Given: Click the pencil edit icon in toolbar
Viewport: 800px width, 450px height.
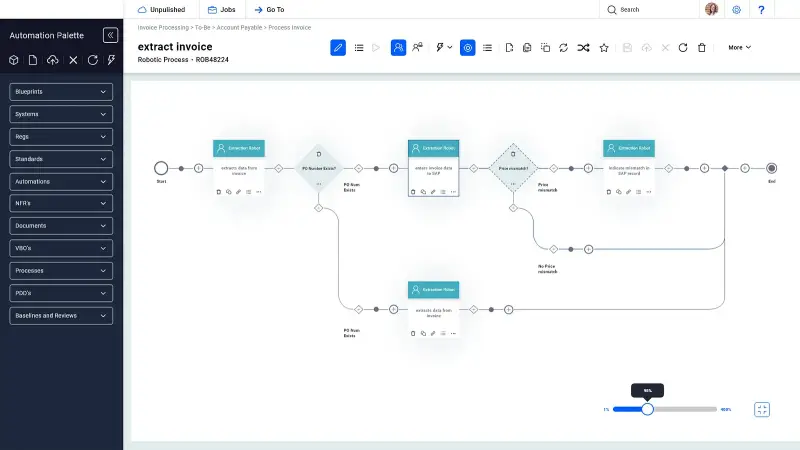Looking at the screenshot, I should (x=338, y=47).
